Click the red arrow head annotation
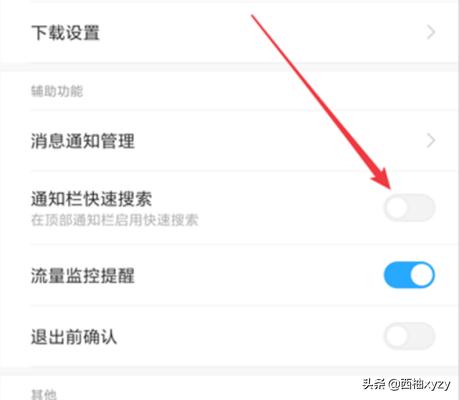 click(x=381, y=178)
